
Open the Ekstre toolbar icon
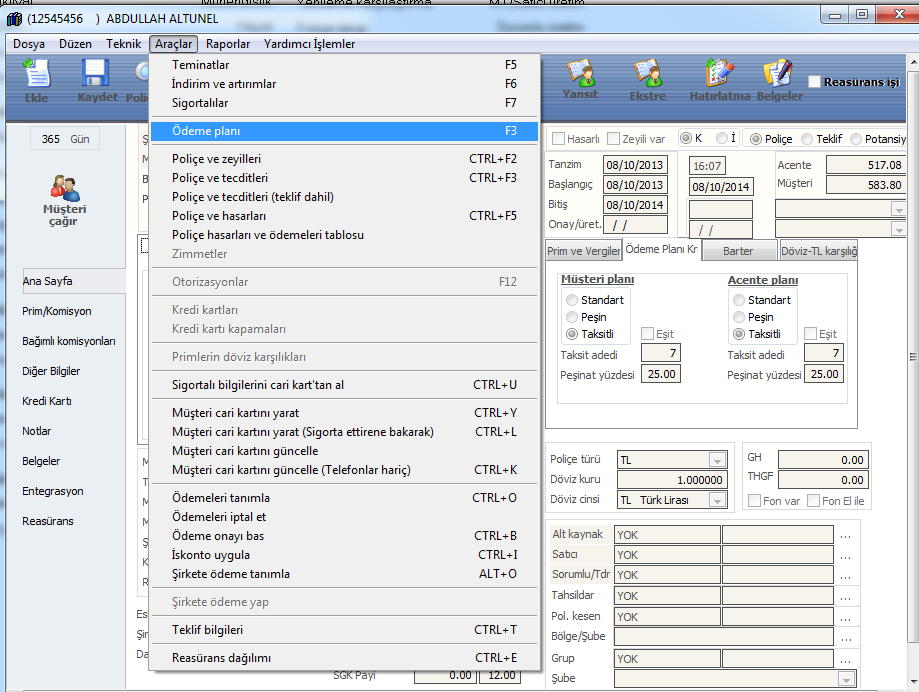tap(647, 76)
